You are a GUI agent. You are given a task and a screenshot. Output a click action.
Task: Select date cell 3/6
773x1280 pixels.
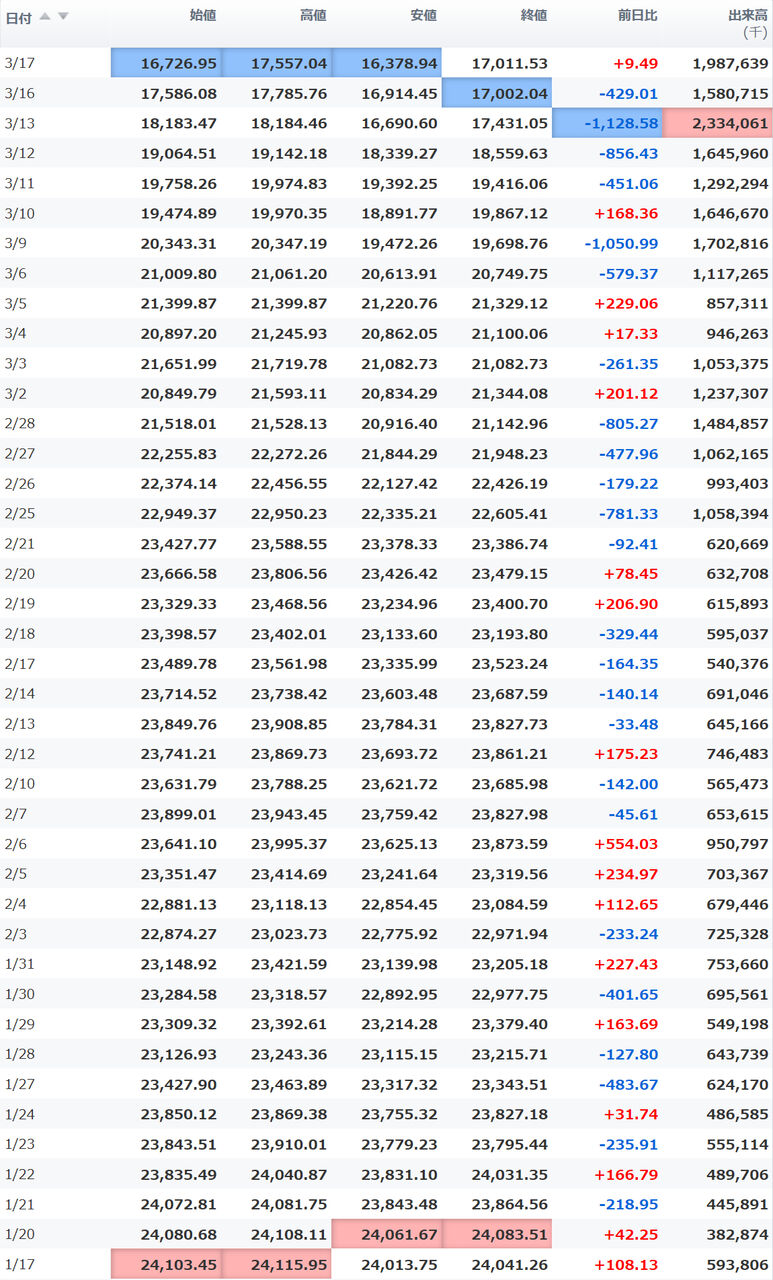pos(14,273)
